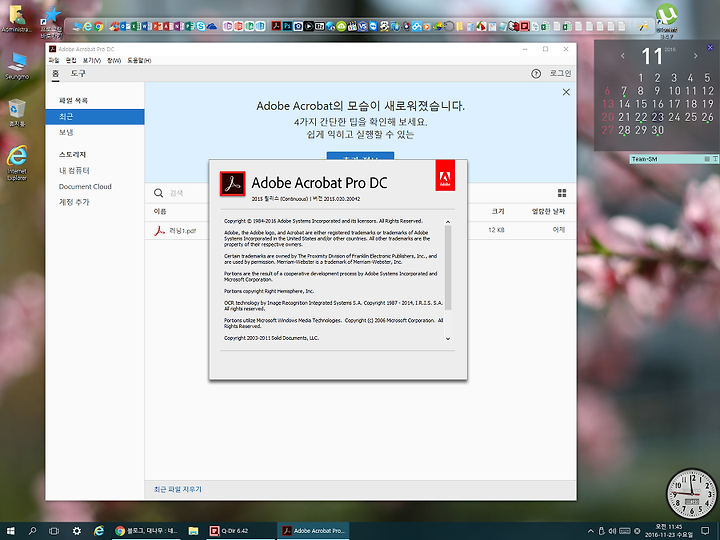Click the red Adobe logo badge

pyautogui.click(x=445, y=175)
